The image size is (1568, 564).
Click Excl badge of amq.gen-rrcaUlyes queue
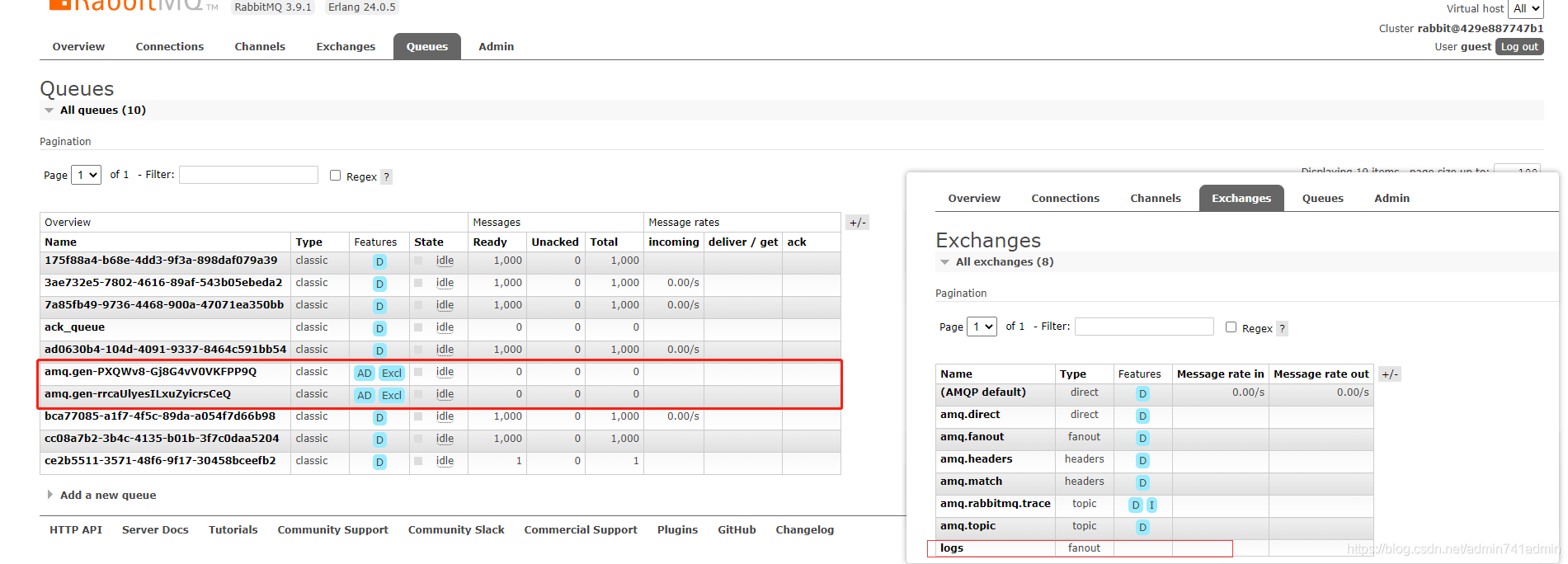pyautogui.click(x=392, y=395)
